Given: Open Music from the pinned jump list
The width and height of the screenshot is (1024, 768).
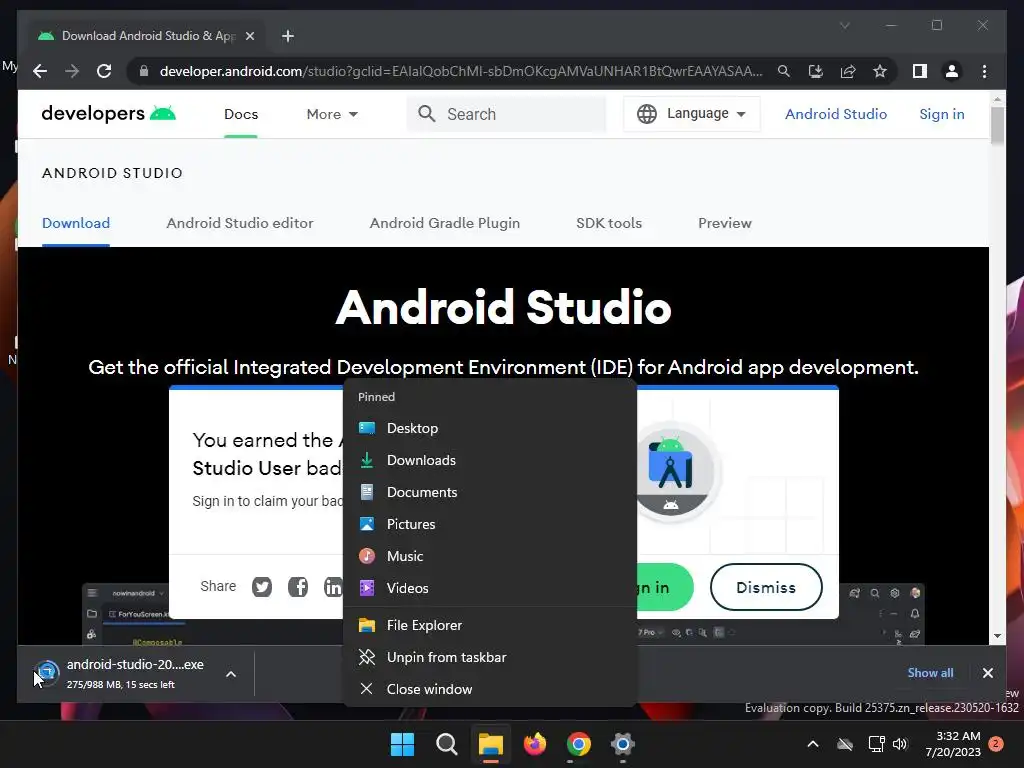Looking at the screenshot, I should (490, 556).
